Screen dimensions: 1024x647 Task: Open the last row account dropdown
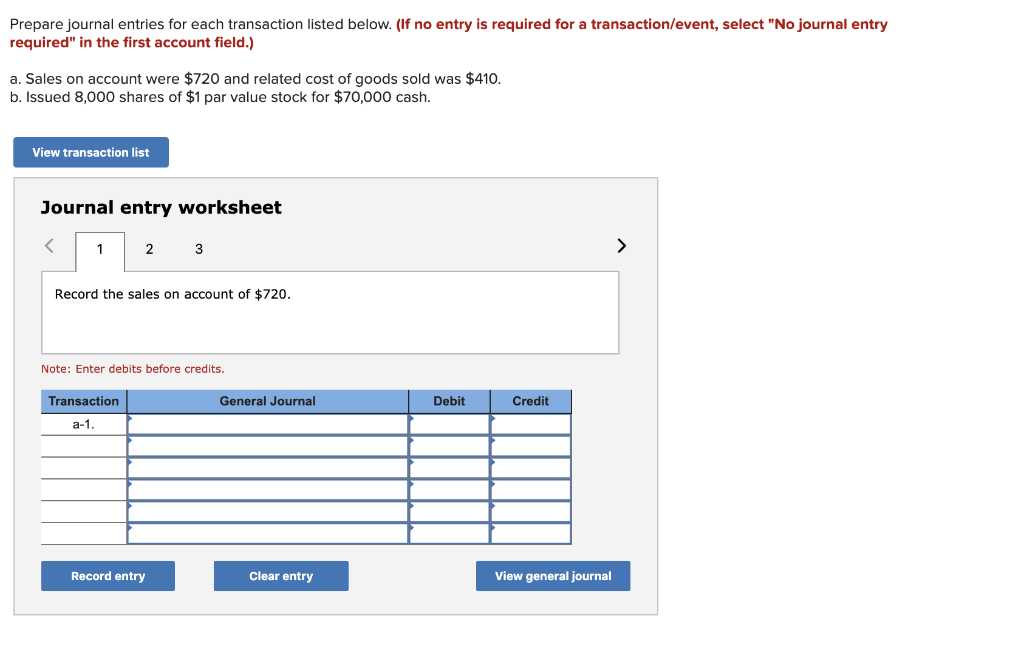tap(265, 533)
